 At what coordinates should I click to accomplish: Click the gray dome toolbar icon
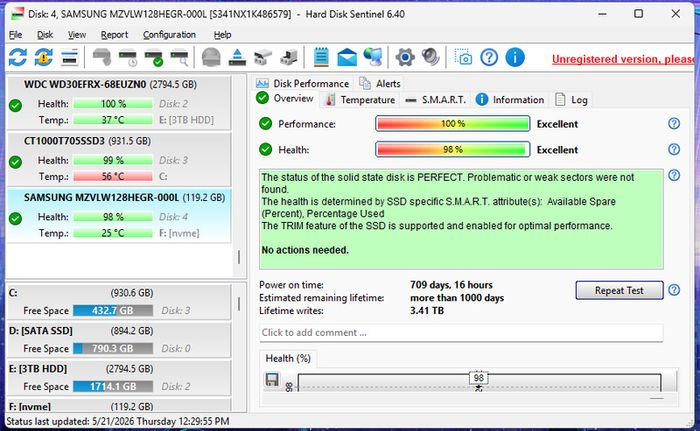click(x=211, y=57)
